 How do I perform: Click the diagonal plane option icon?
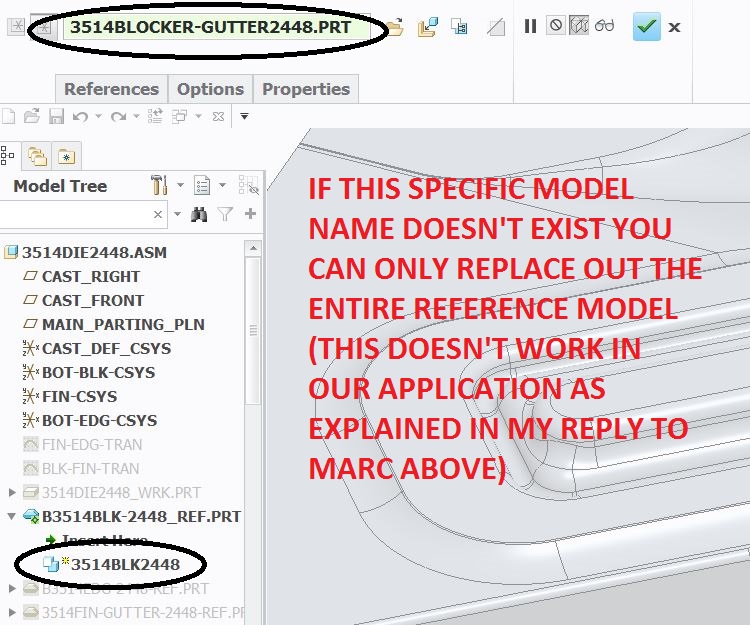[496, 27]
